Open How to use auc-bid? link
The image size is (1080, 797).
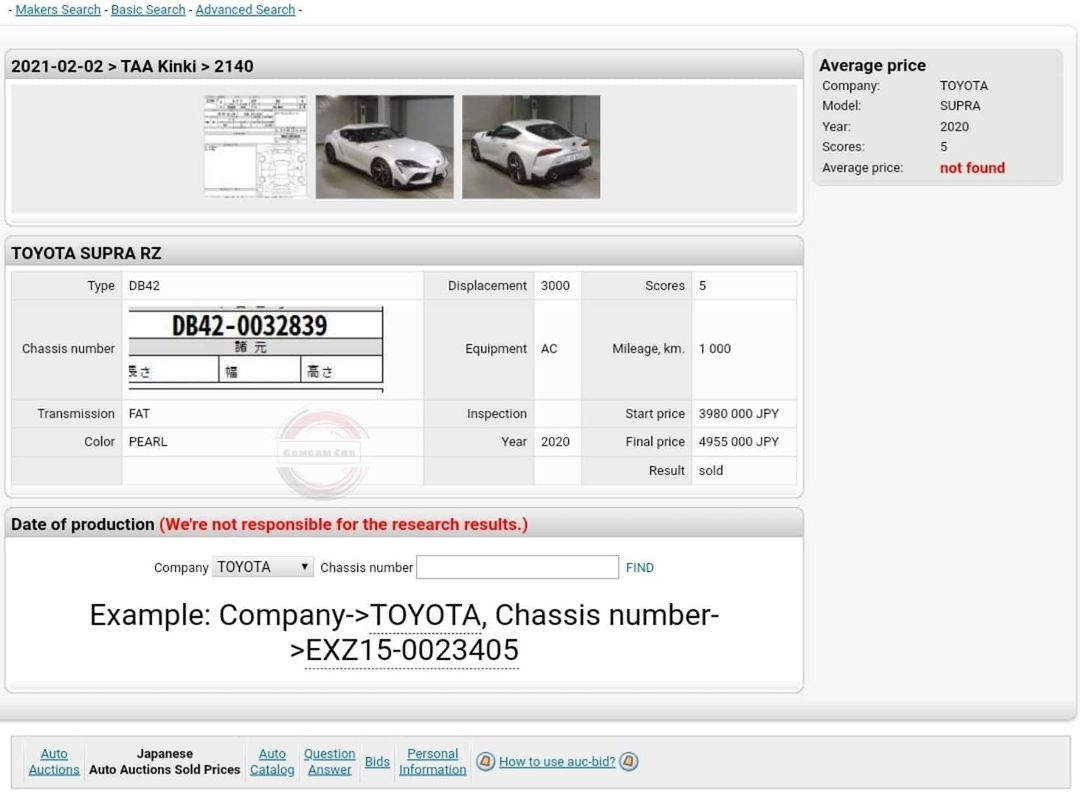pyautogui.click(x=557, y=762)
